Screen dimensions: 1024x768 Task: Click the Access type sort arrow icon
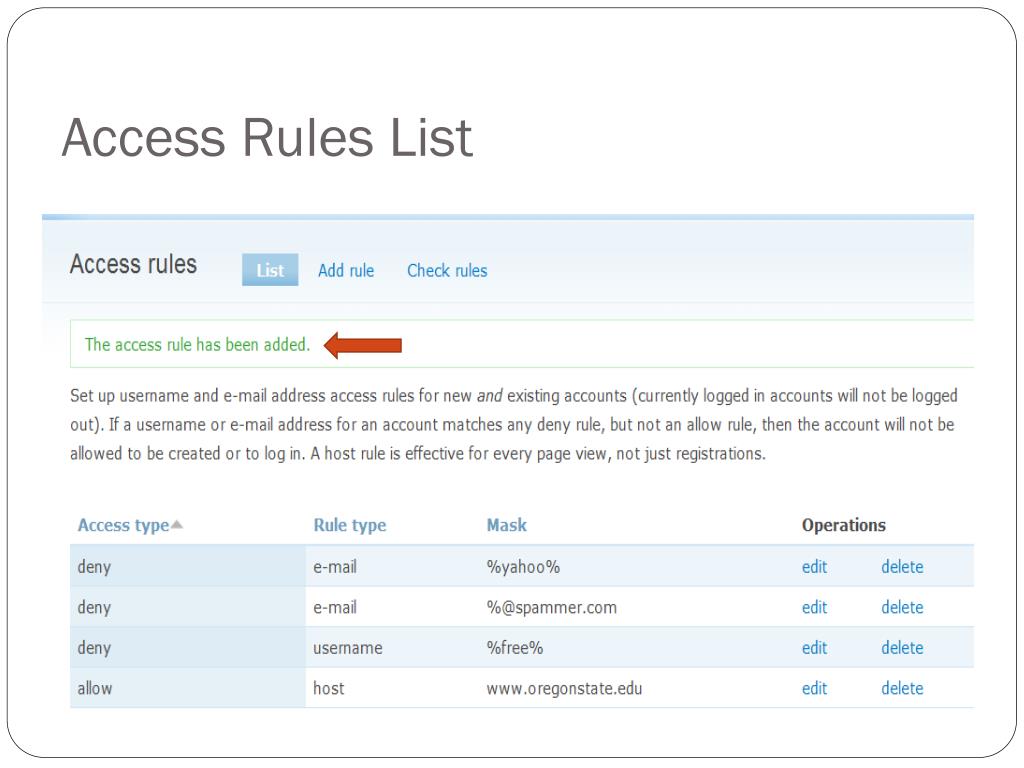click(177, 525)
